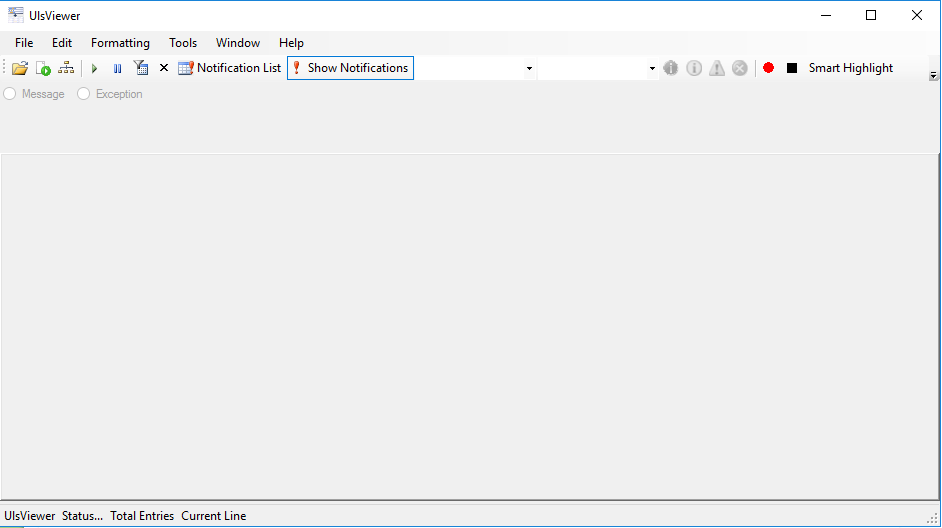The width and height of the screenshot is (942, 528).
Task: Click Smart Highlight
Action: [x=851, y=68]
